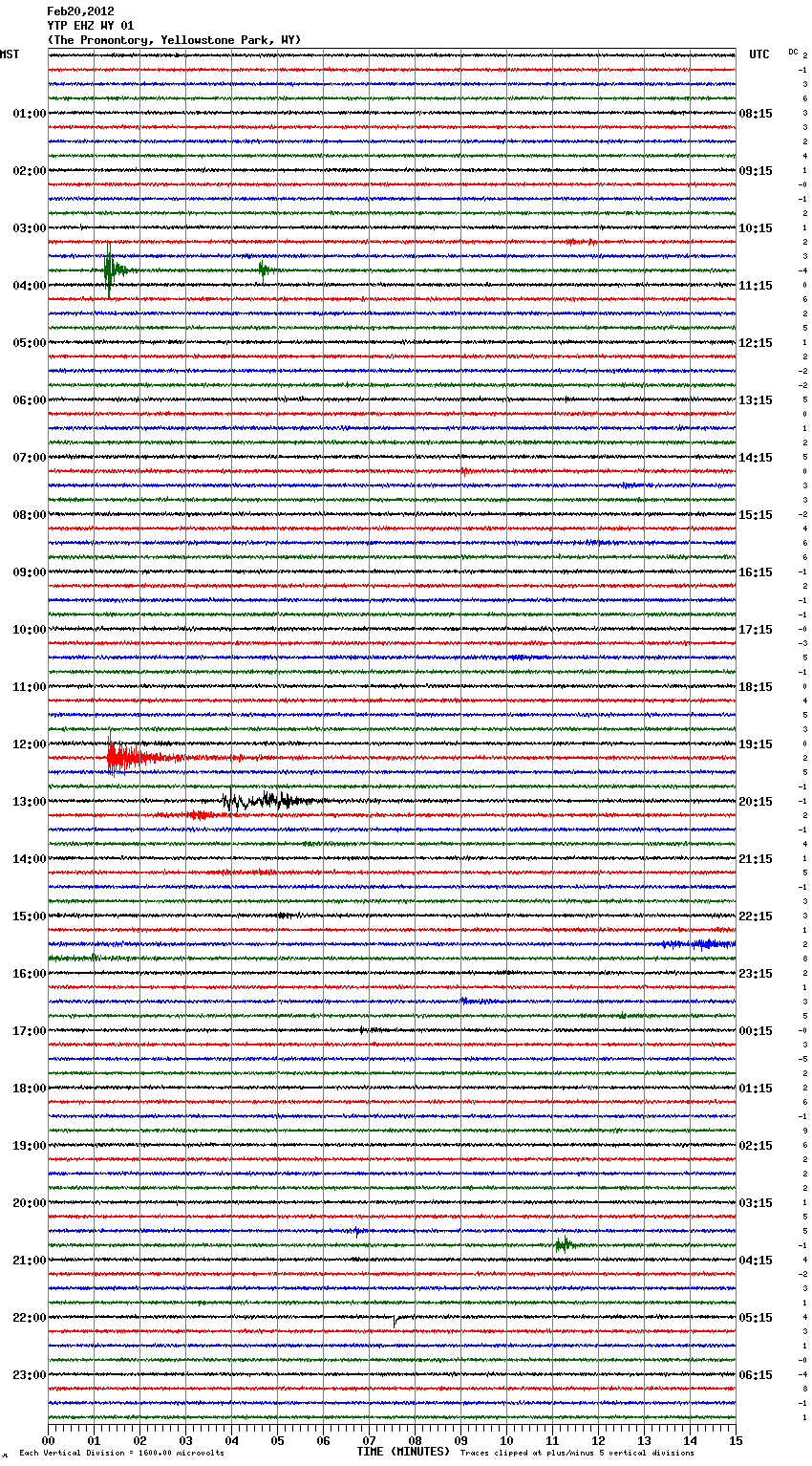Select the 20:00 MST time label
Screen dimensions: 812x1466
(x=29, y=1203)
